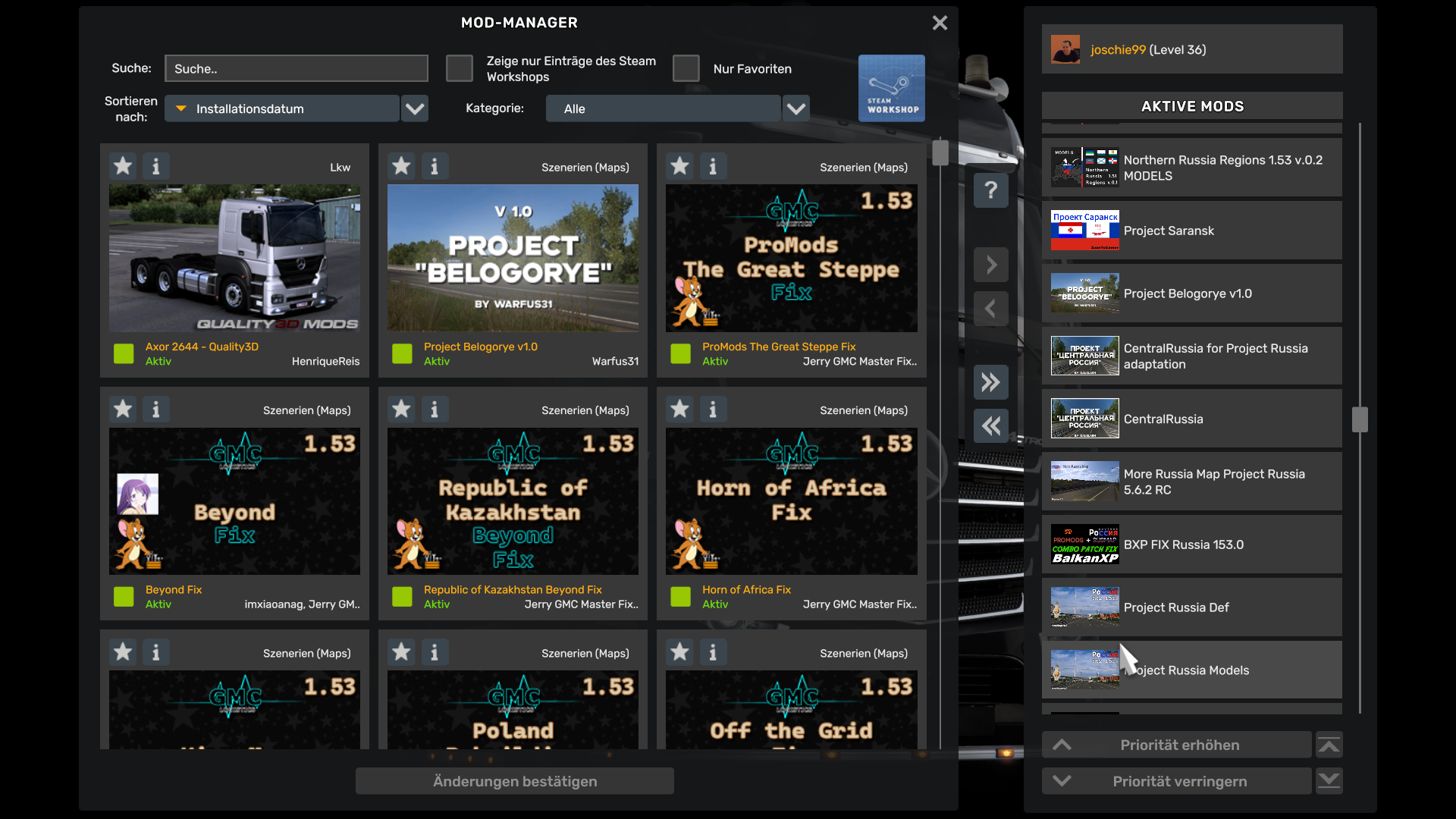The image size is (1456, 819).
Task: Select the CentralRussia active mod
Action: click(1192, 419)
